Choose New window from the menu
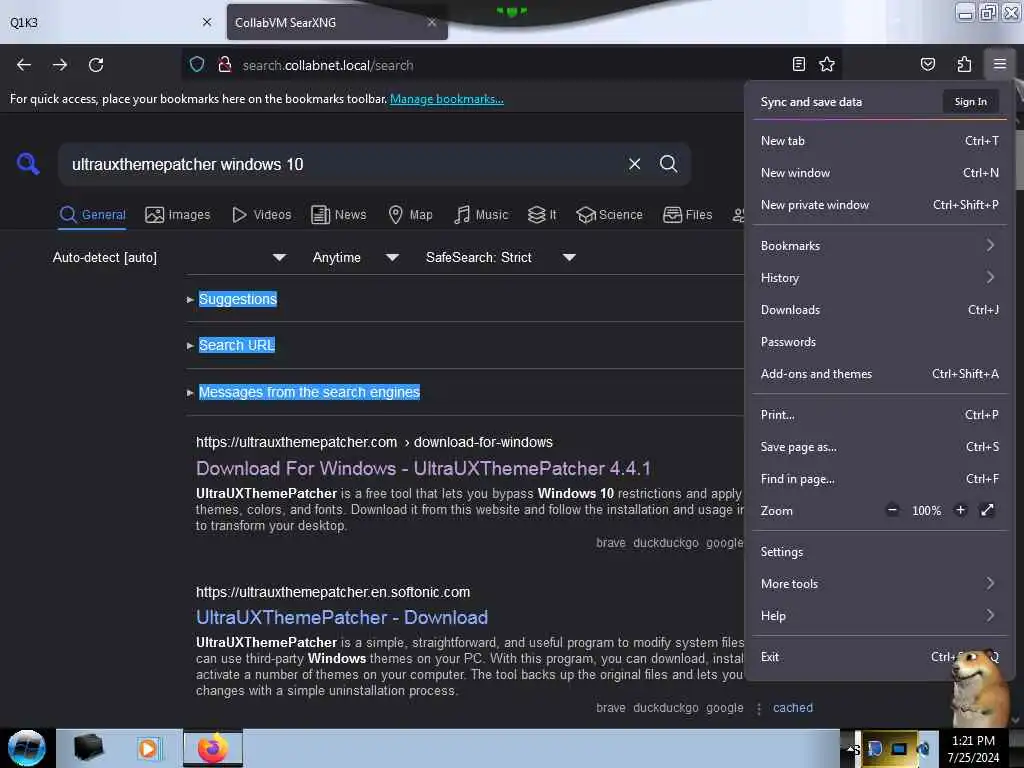The width and height of the screenshot is (1024, 768). (x=878, y=172)
